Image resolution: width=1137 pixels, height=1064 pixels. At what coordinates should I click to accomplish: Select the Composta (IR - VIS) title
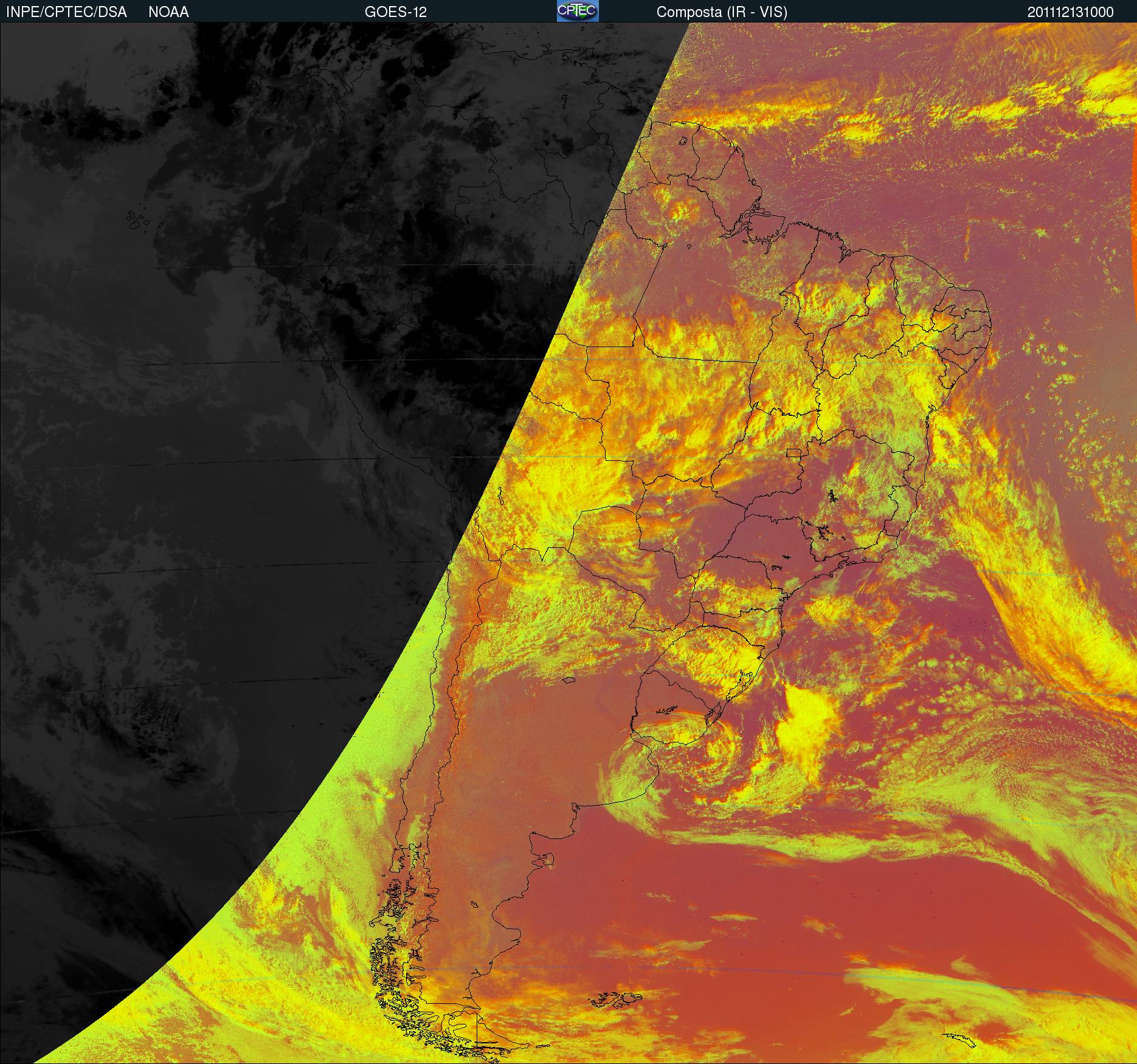(722, 12)
